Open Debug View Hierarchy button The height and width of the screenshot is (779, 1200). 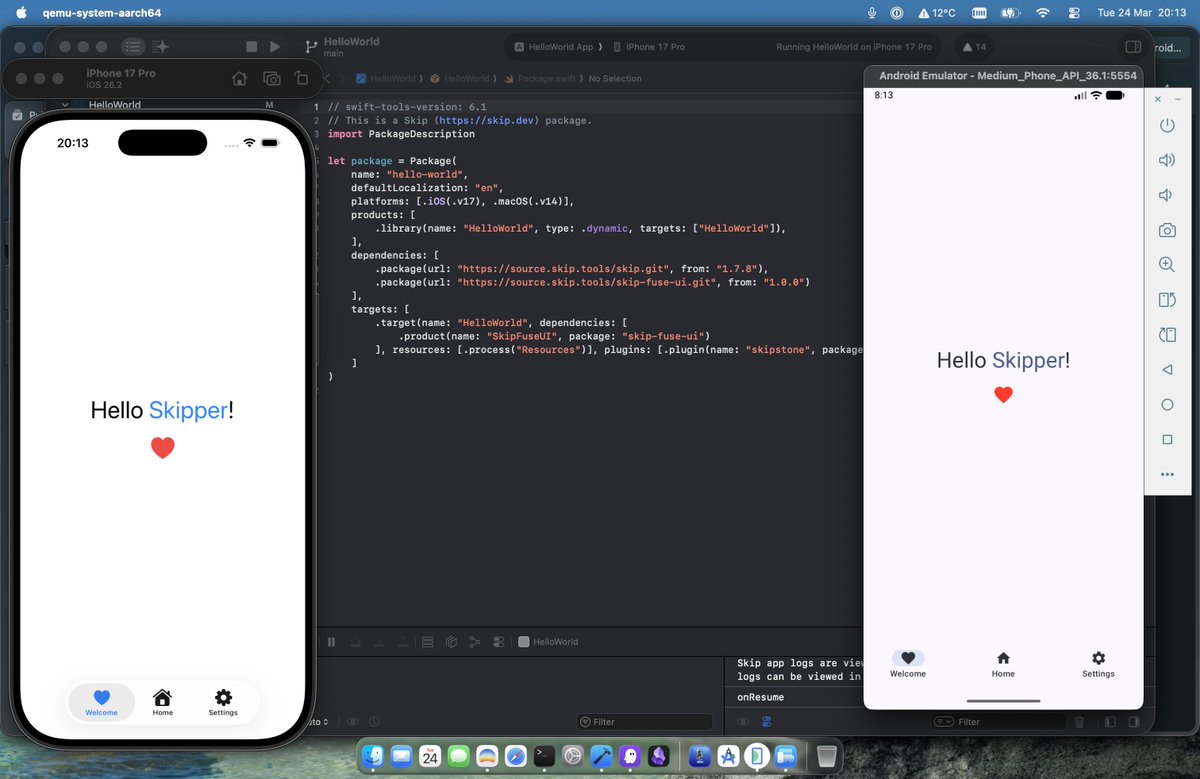click(x=451, y=642)
